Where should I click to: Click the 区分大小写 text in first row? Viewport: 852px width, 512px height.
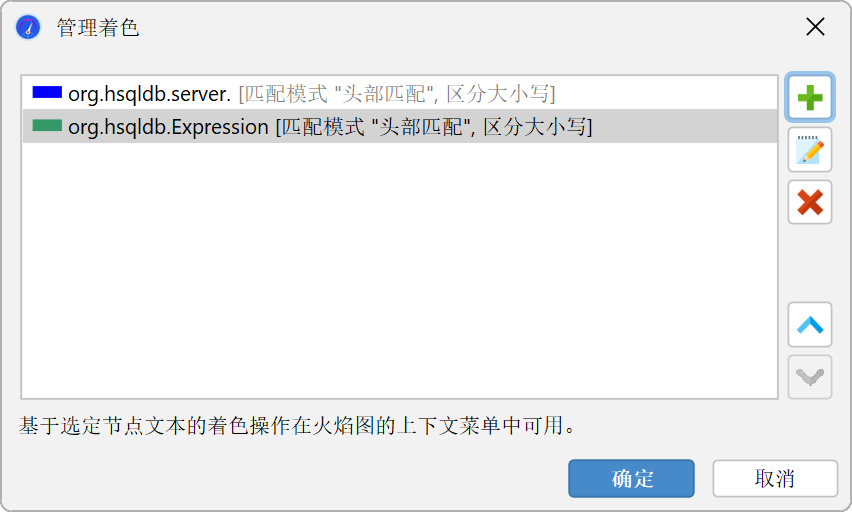(498, 94)
